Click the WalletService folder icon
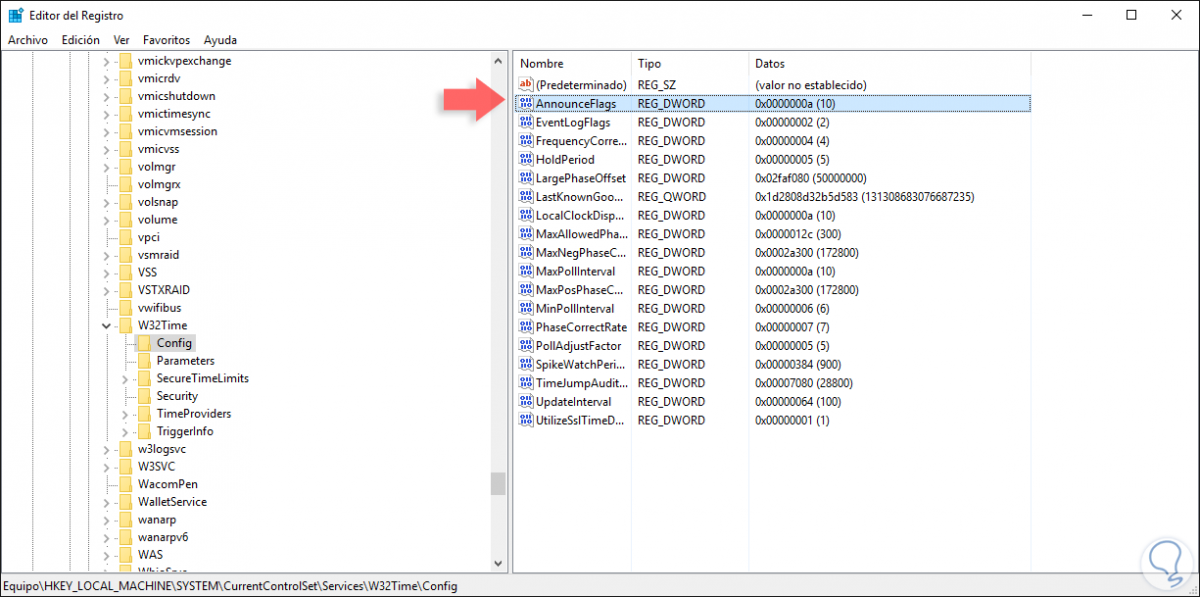The image size is (1200, 597). 125,502
